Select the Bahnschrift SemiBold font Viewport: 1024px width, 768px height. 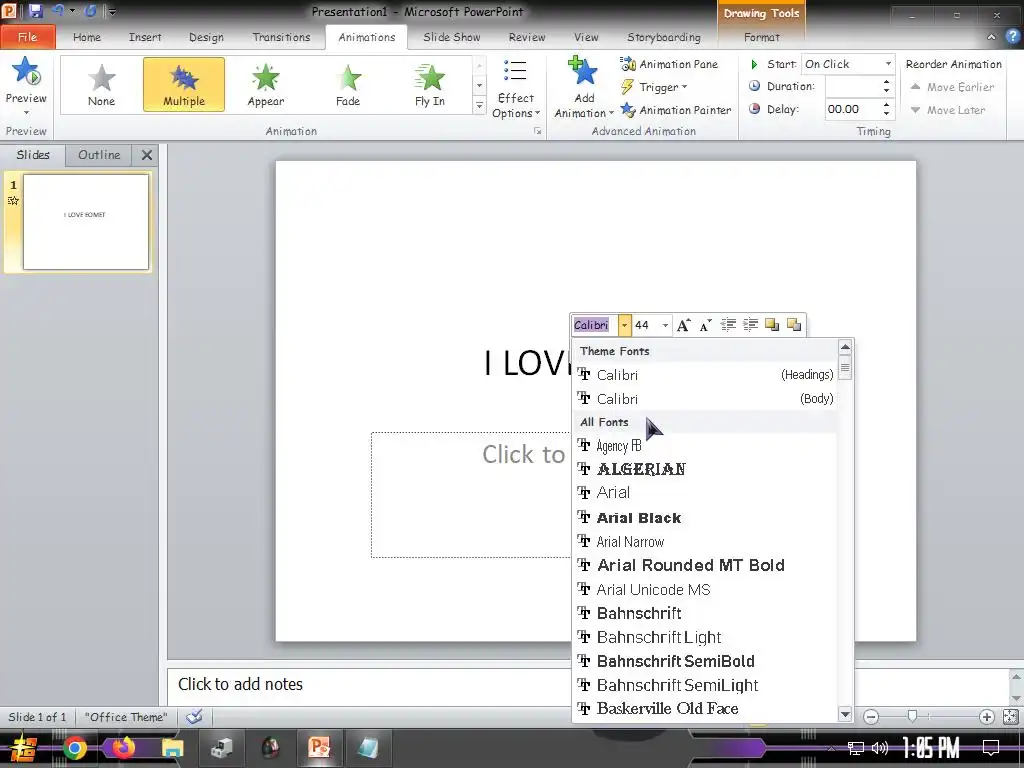pos(705,662)
